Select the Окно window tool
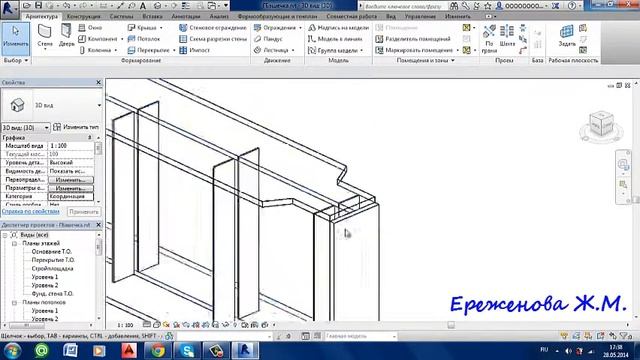 pos(90,28)
